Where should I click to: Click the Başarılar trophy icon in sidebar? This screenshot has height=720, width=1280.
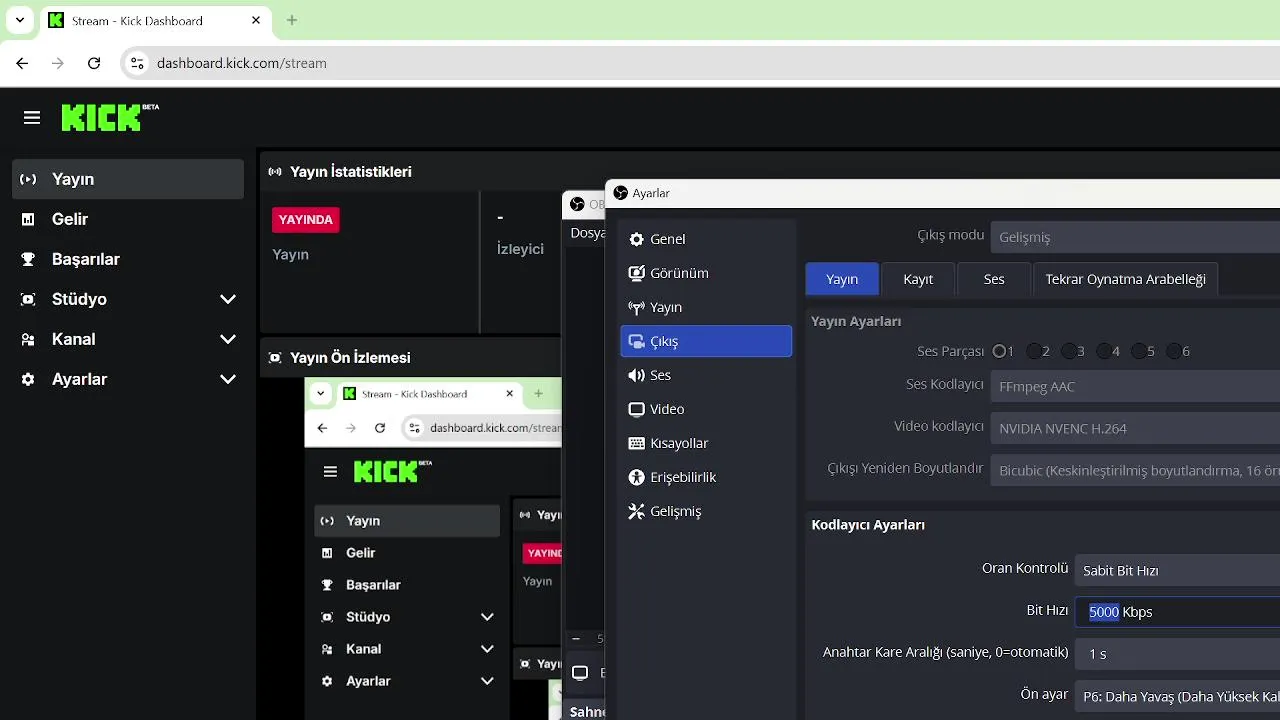[28, 259]
